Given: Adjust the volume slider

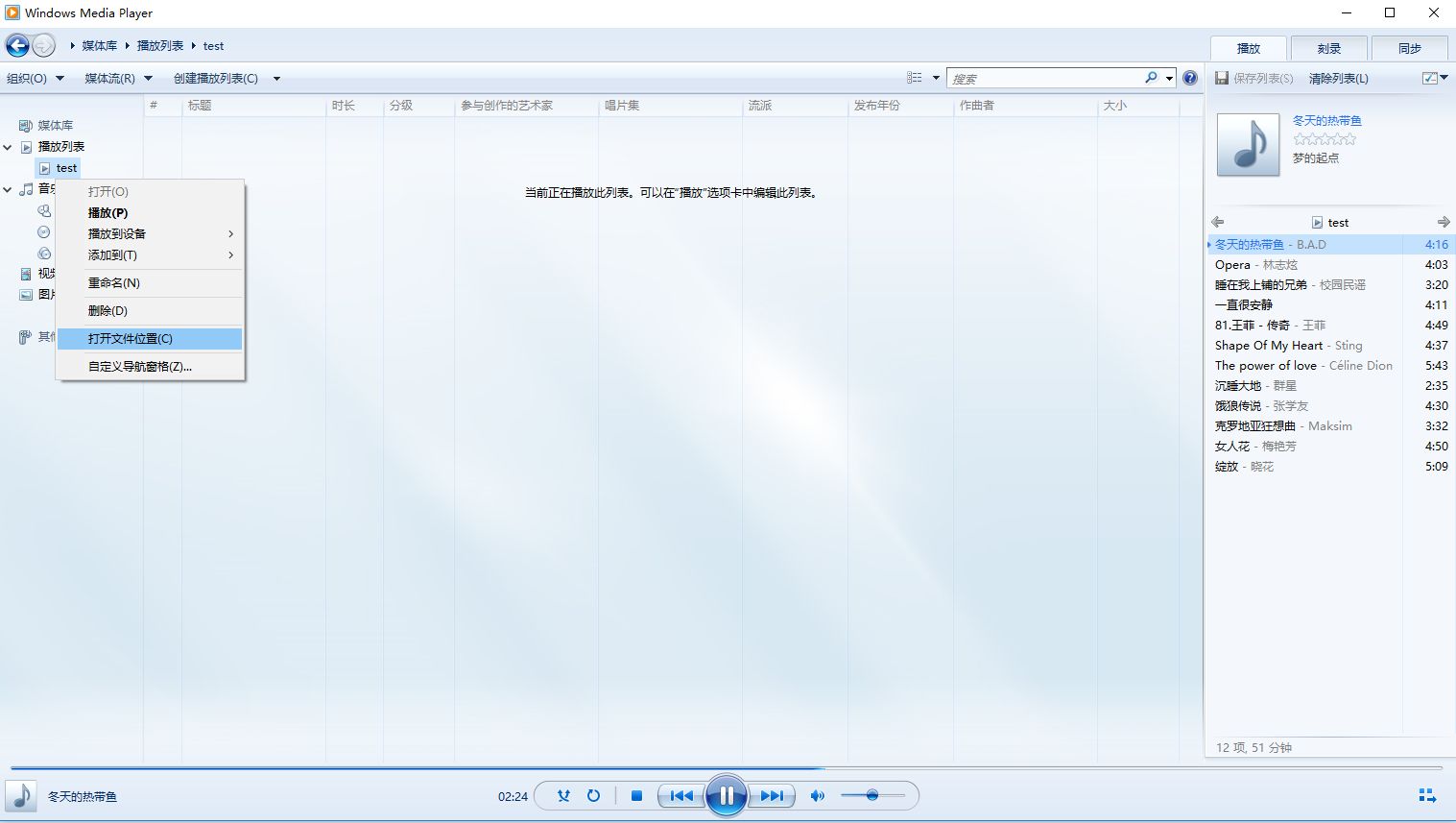Looking at the screenshot, I should (x=871, y=795).
